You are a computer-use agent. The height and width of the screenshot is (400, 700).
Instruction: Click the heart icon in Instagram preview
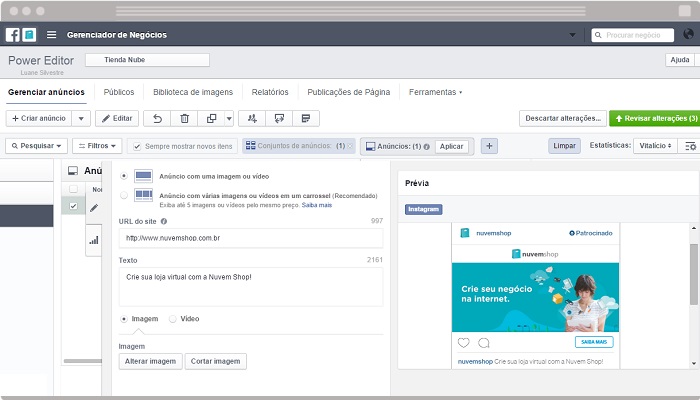tap(464, 342)
